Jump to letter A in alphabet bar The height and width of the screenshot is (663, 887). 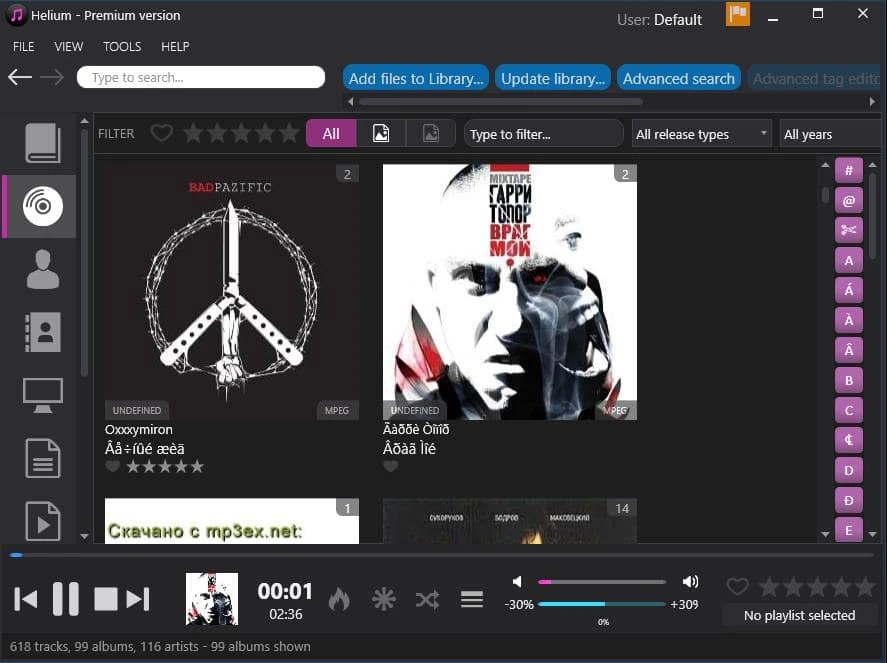point(849,260)
